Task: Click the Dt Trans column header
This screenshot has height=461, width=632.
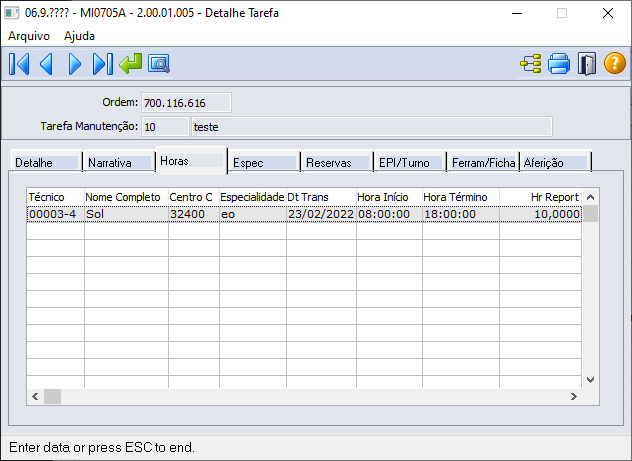Action: tap(321, 197)
